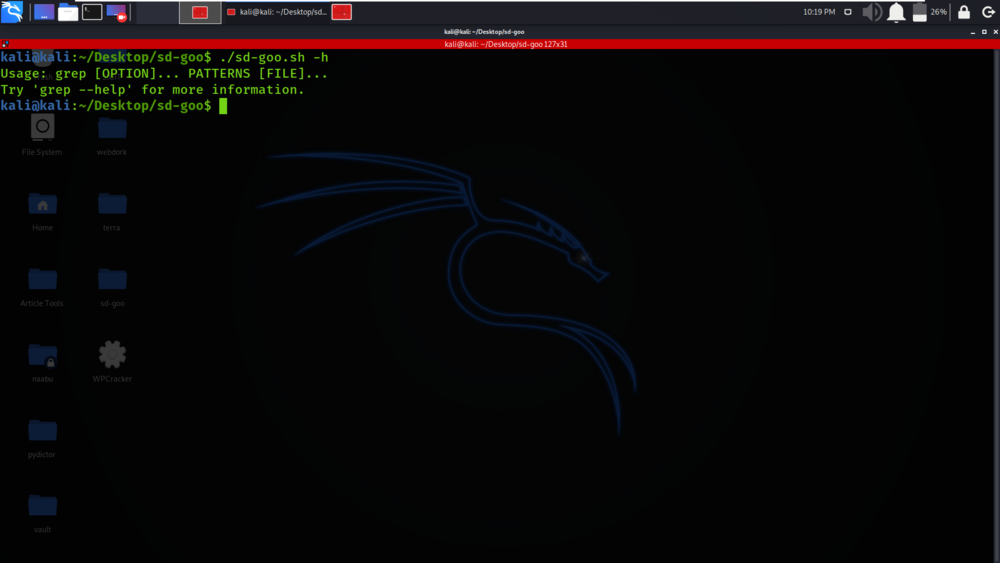This screenshot has height=563, width=1000.
Task: Open the File System desktop icon
Action: (x=42, y=135)
